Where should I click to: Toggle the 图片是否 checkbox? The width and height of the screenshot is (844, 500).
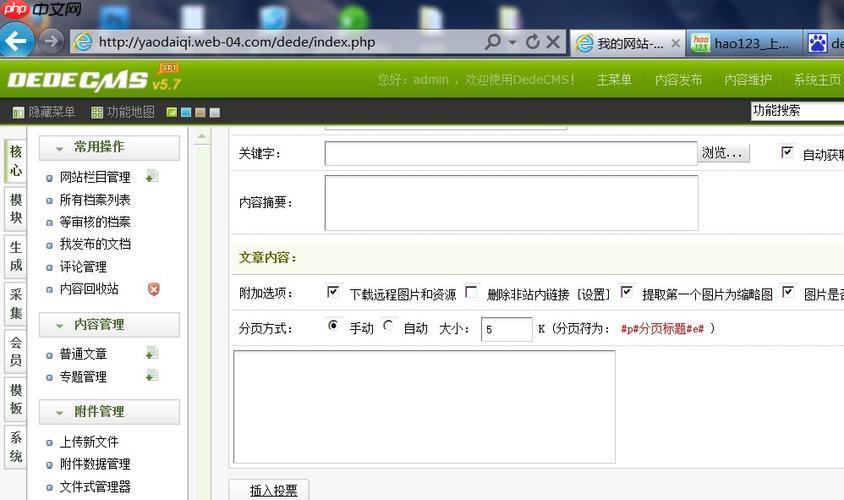(x=788, y=292)
